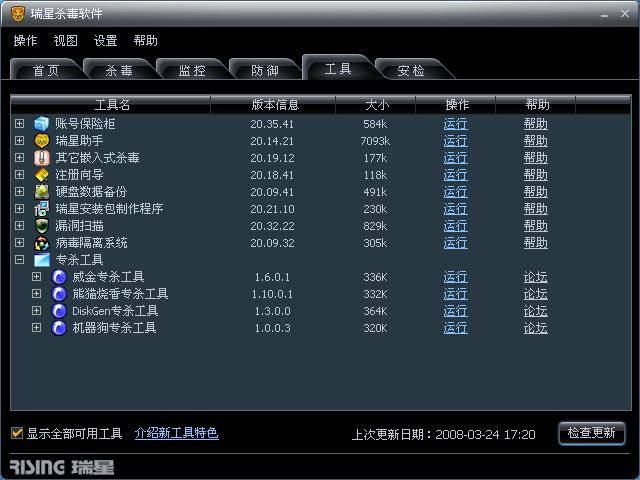Click the 专杀工具 folder icon

(x=42, y=260)
